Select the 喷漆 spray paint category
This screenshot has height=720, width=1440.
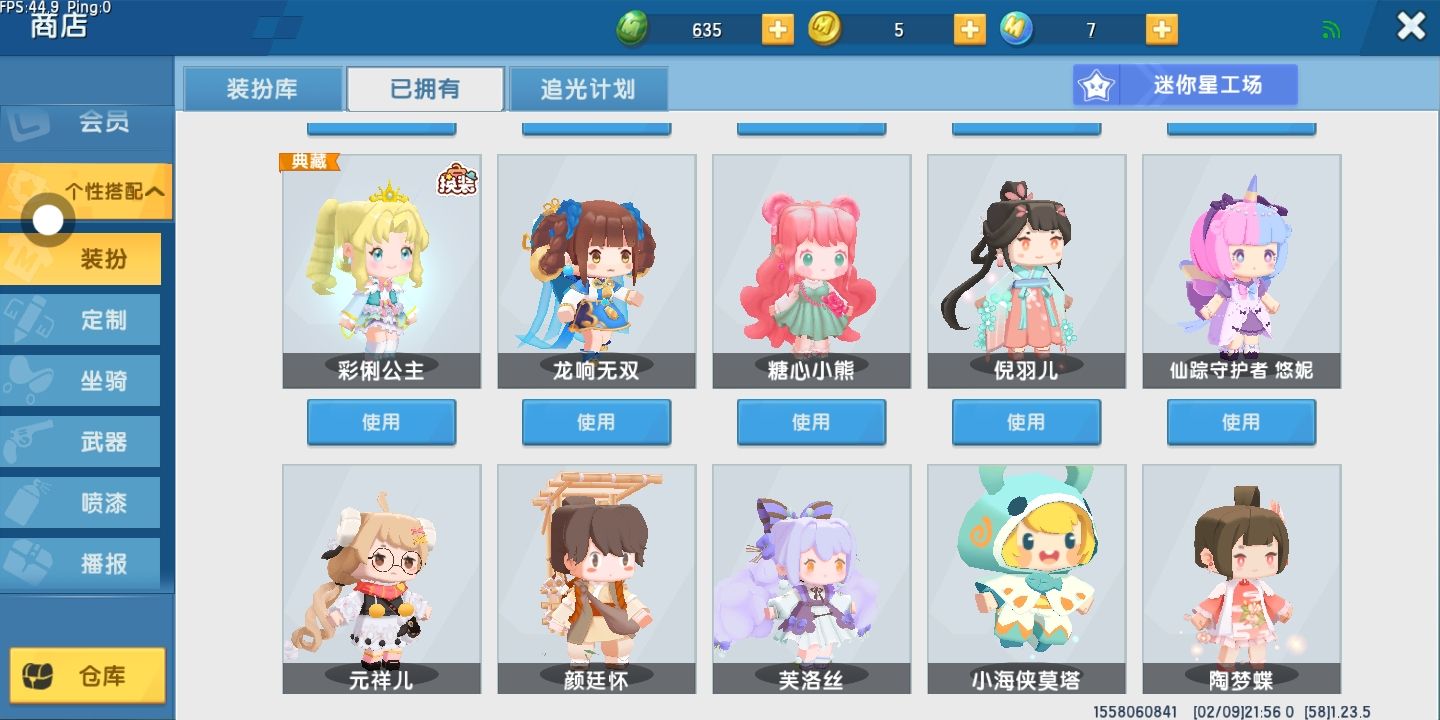click(80, 503)
